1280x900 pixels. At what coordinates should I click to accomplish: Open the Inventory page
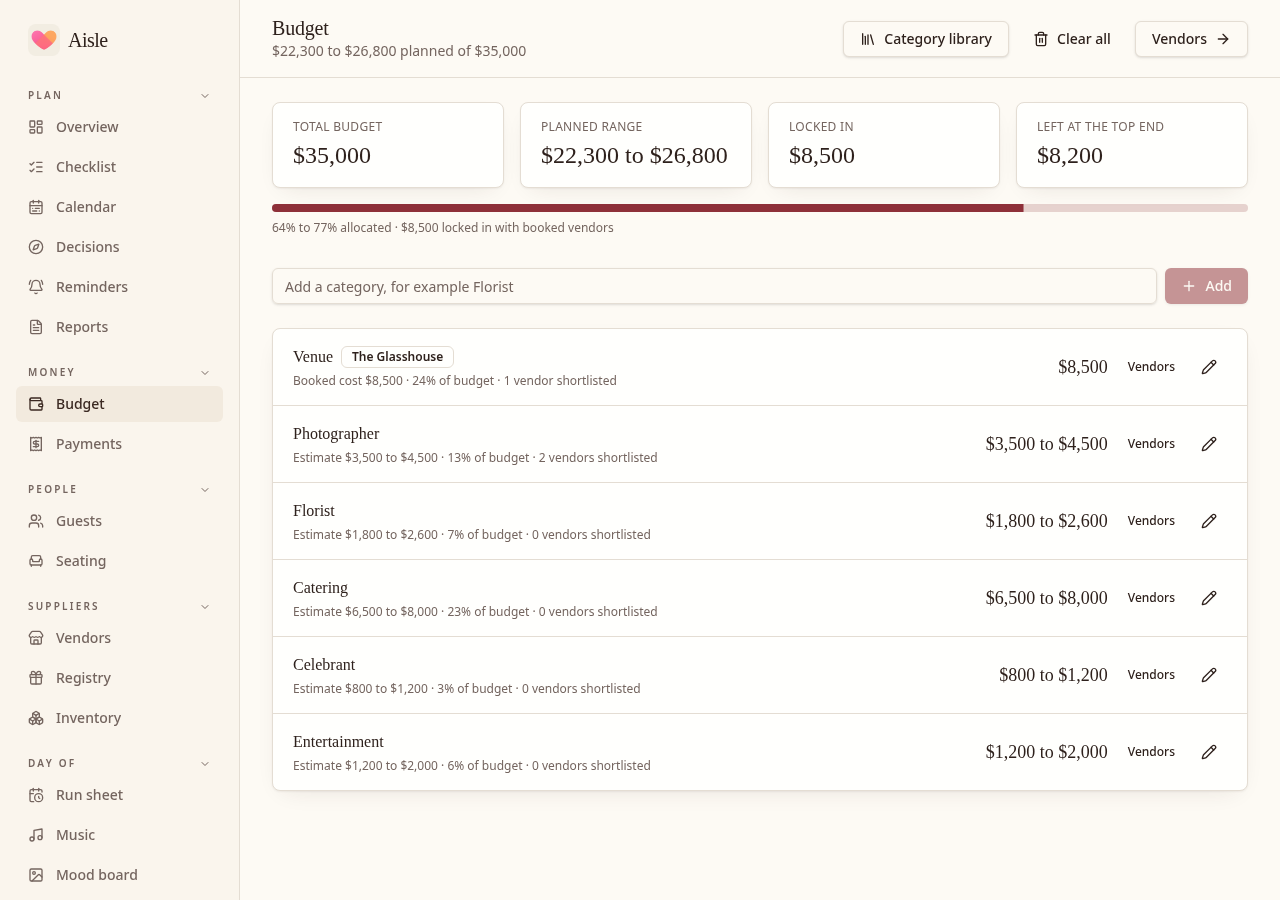(x=119, y=718)
